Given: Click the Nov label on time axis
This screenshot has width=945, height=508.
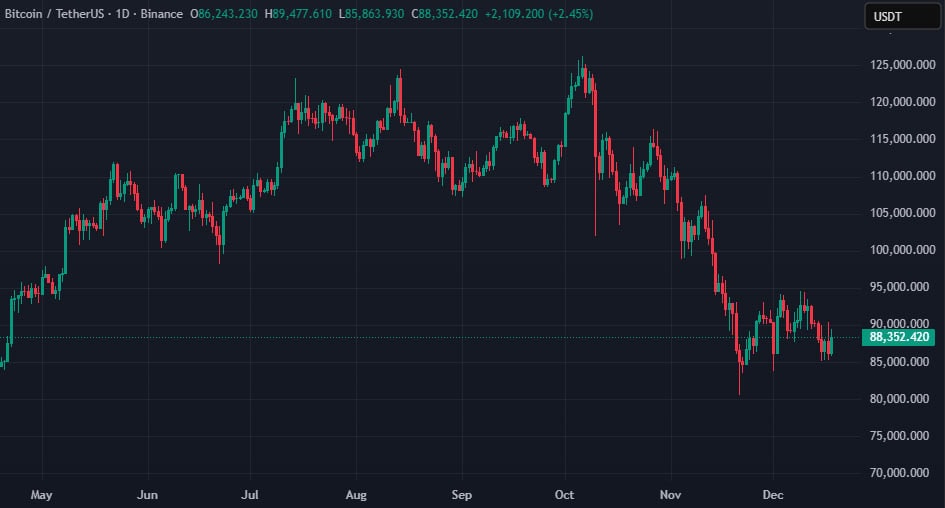Looking at the screenshot, I should pyautogui.click(x=670, y=495).
